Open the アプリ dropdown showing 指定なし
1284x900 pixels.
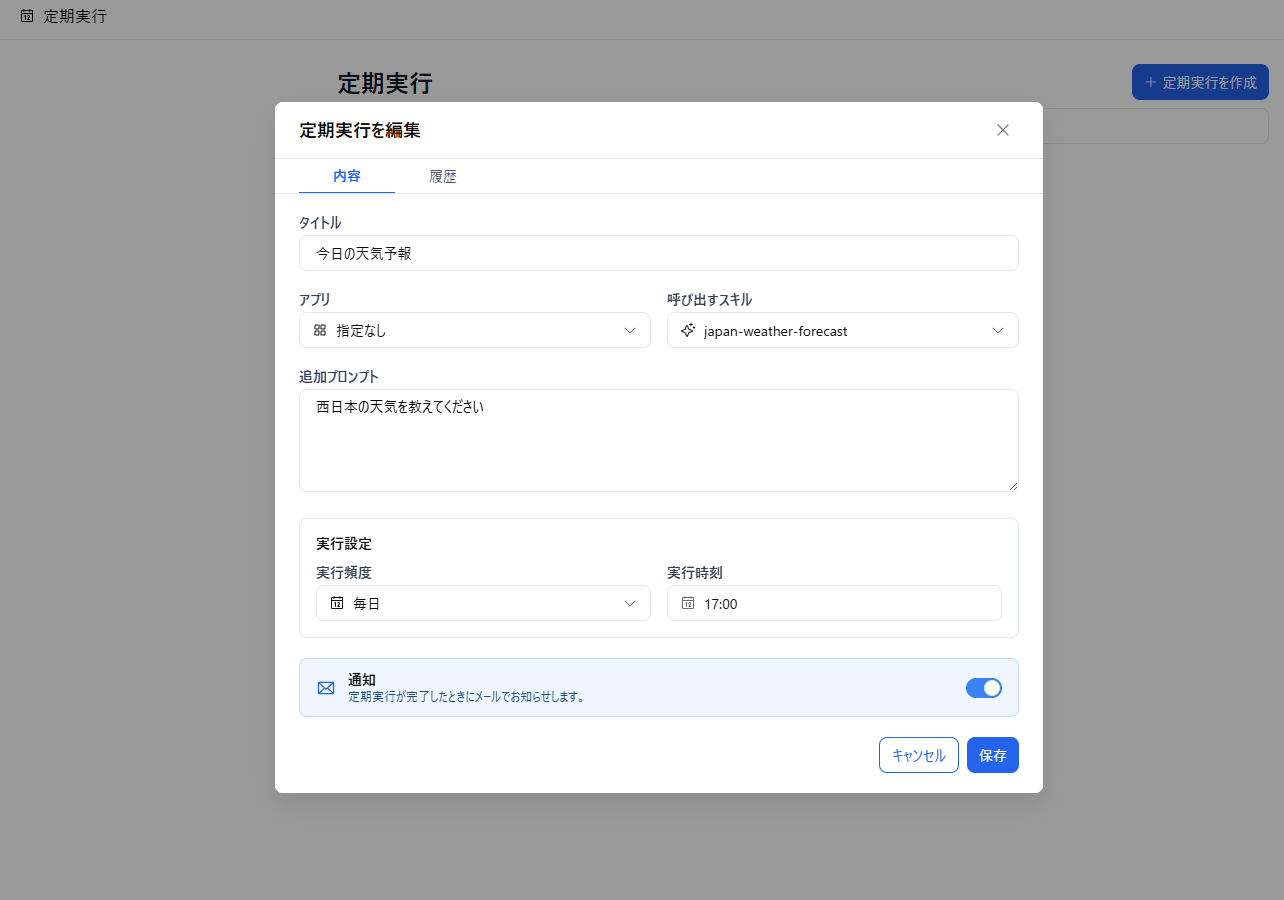(x=475, y=330)
